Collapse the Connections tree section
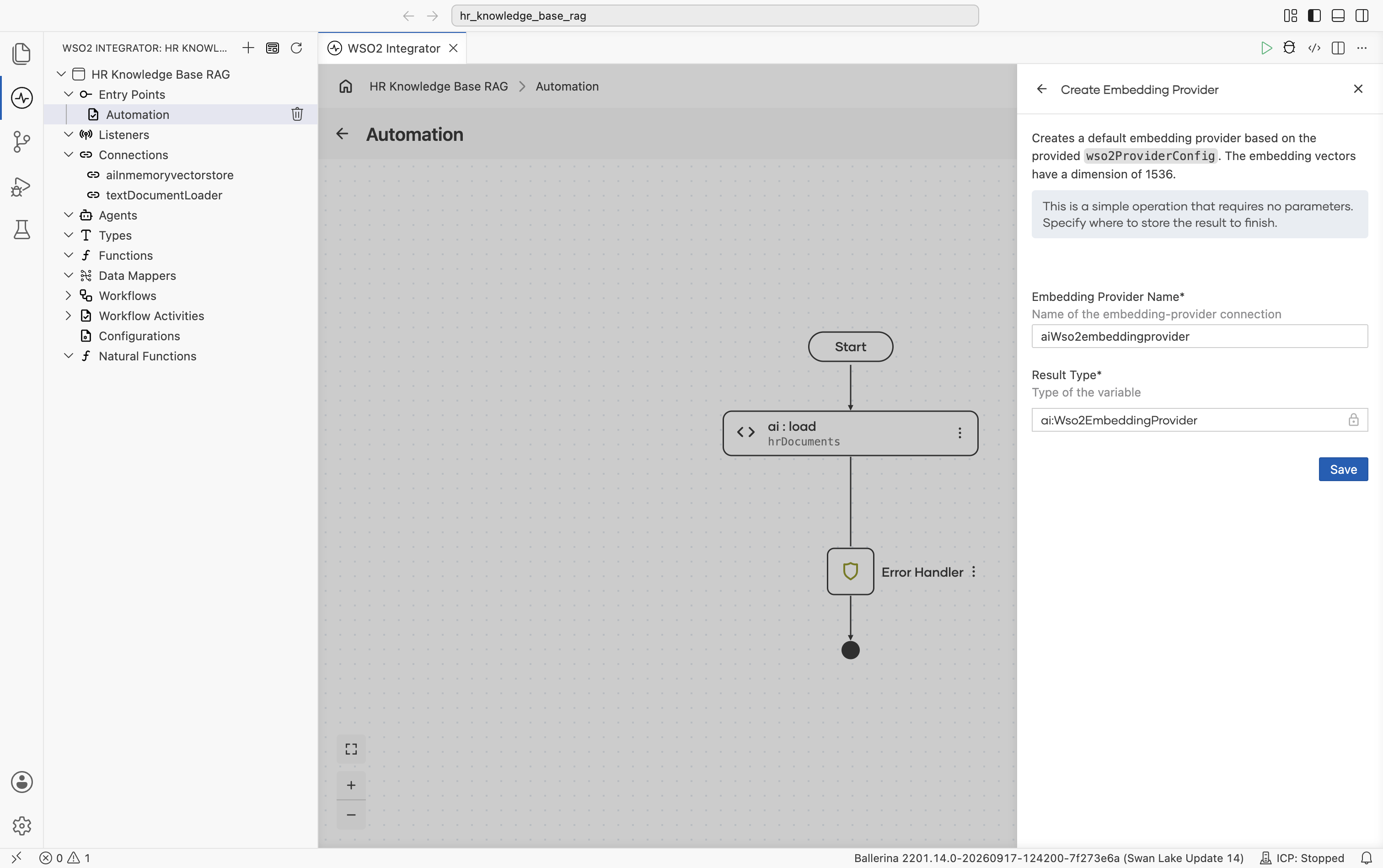Screen dimensions: 1383x868 tap(68, 155)
